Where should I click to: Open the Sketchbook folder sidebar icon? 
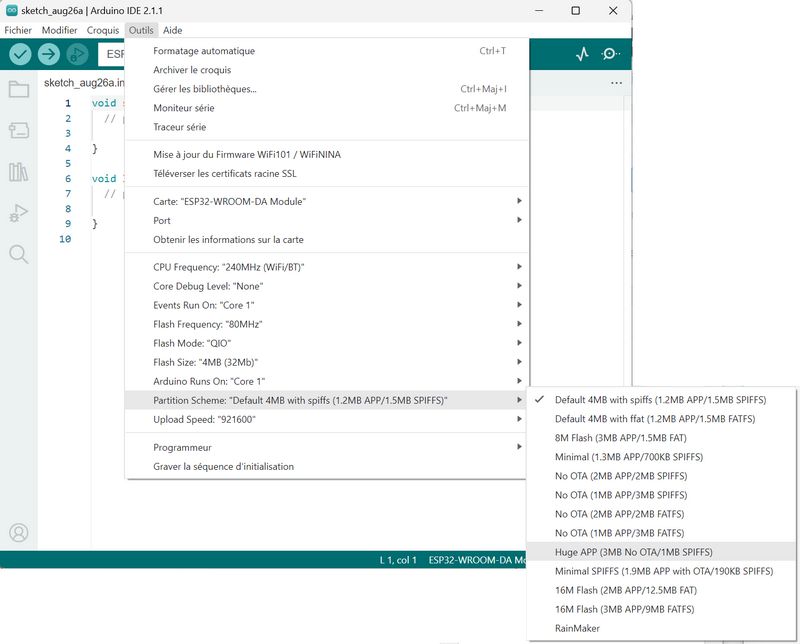point(19,89)
